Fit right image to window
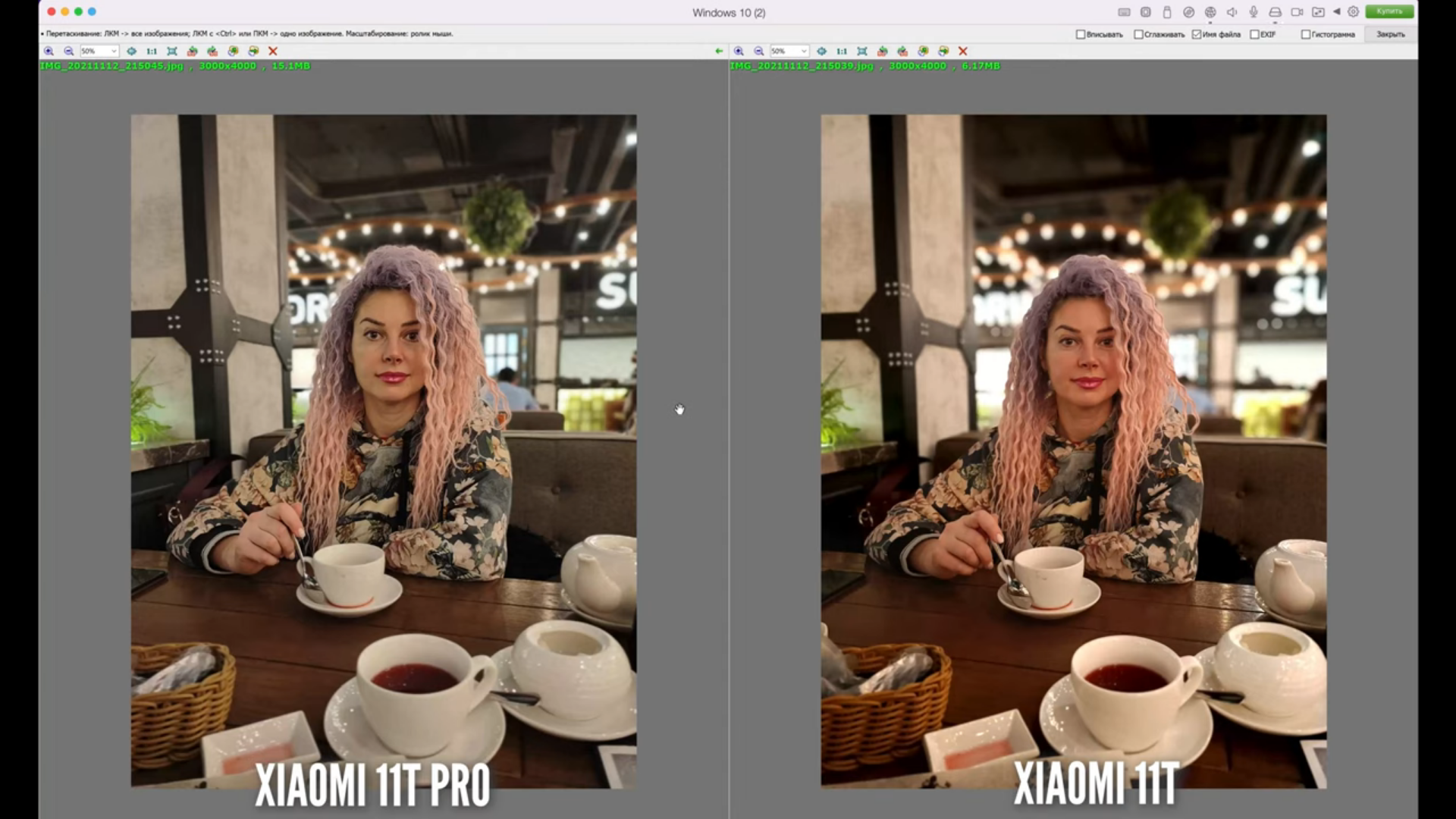The image size is (1456, 819). [862, 51]
